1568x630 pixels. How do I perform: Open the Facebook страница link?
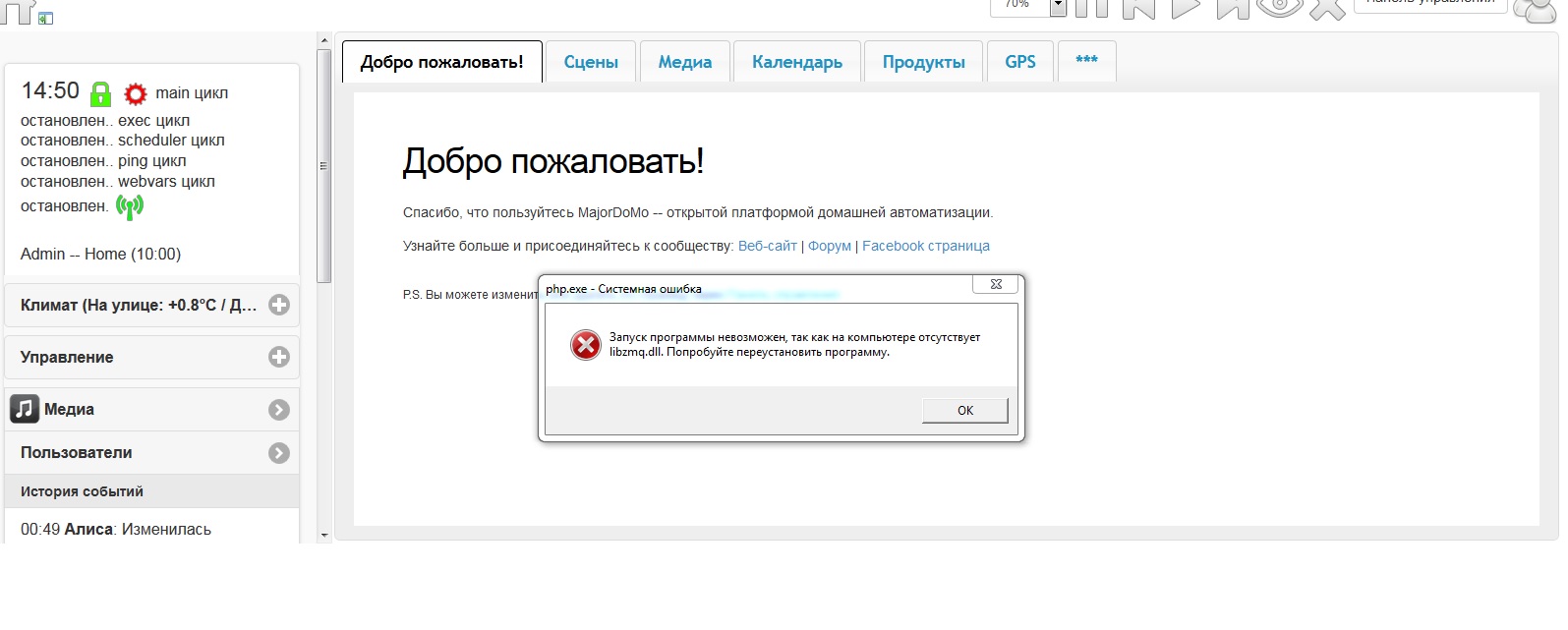click(x=926, y=246)
